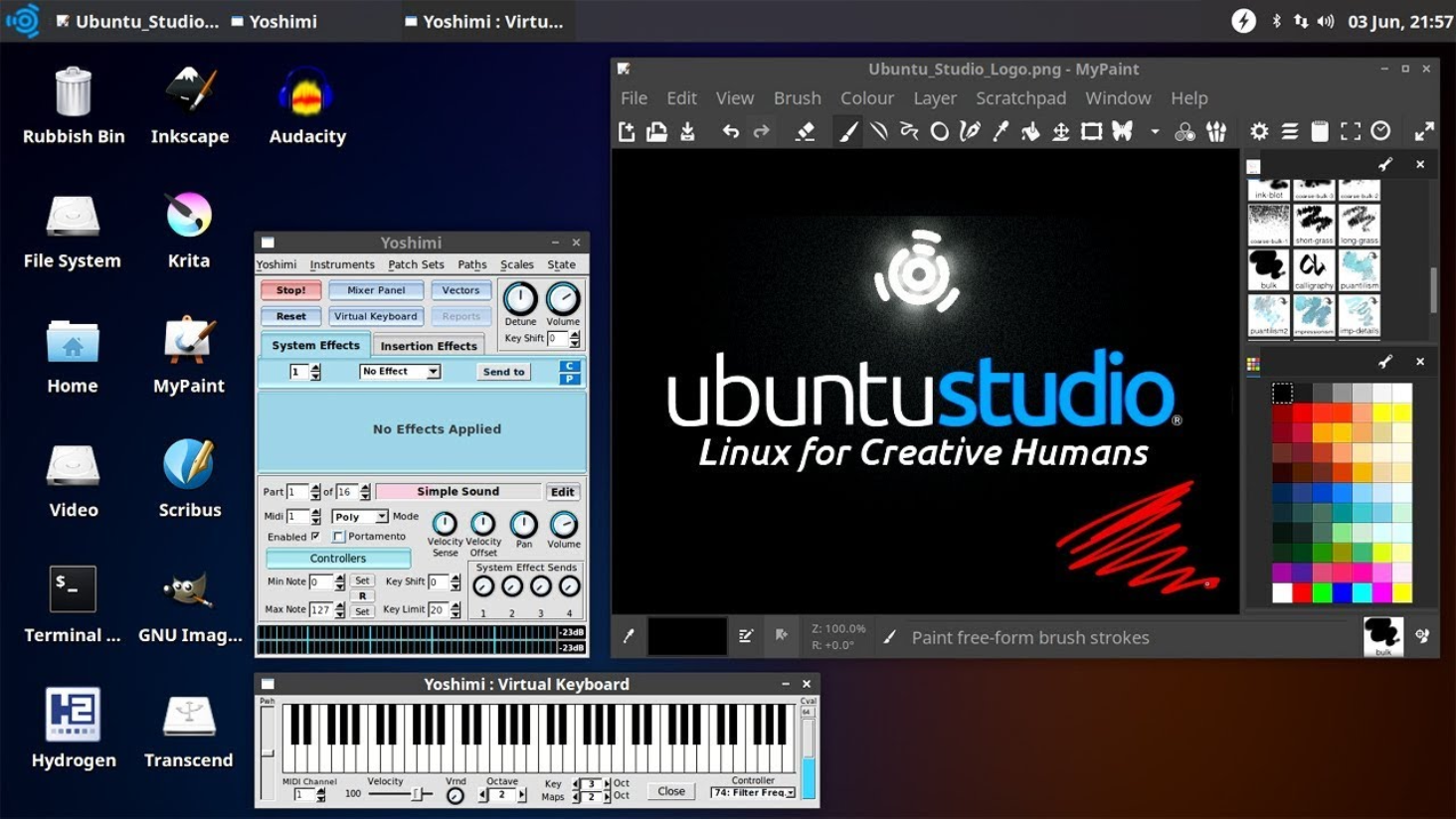Open the Layer menu in MyPaint

(935, 97)
